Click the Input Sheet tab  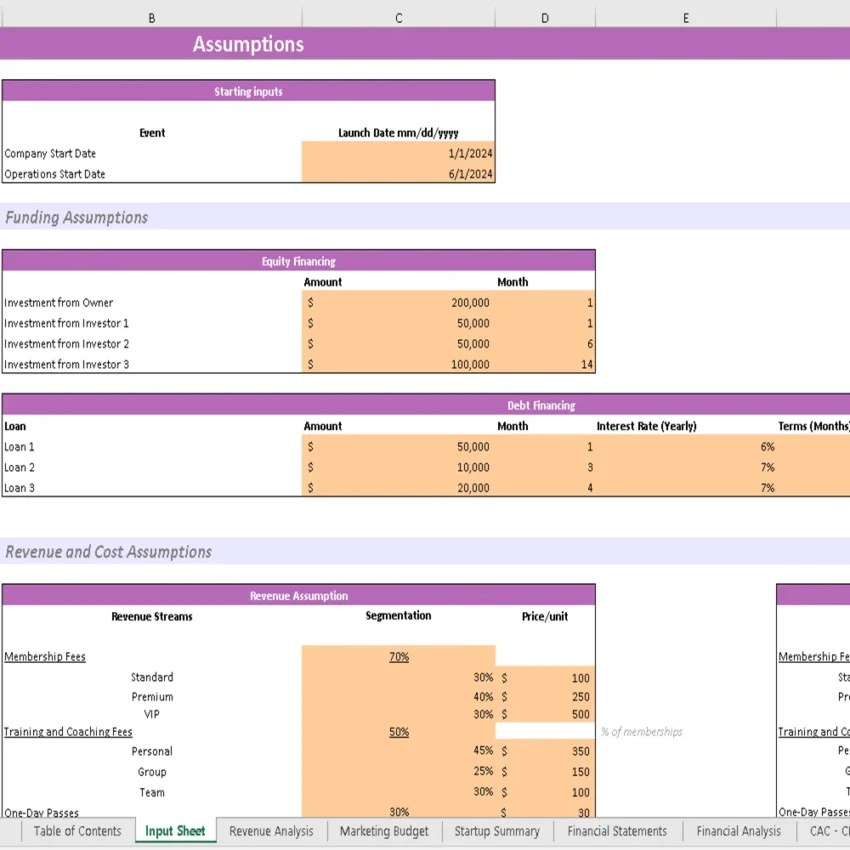(x=175, y=831)
